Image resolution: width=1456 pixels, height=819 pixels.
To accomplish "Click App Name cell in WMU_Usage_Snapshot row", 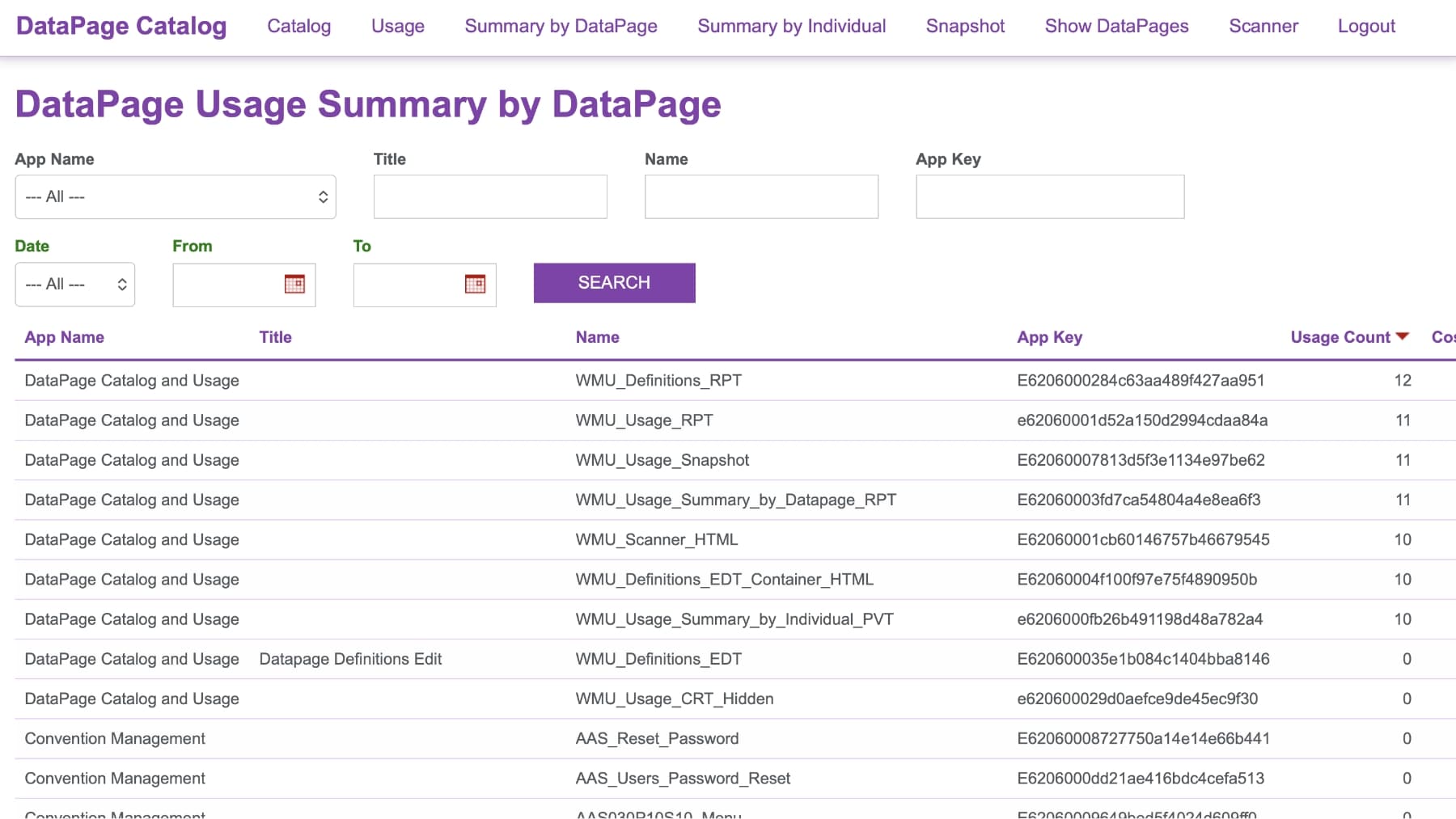I will pos(132,460).
